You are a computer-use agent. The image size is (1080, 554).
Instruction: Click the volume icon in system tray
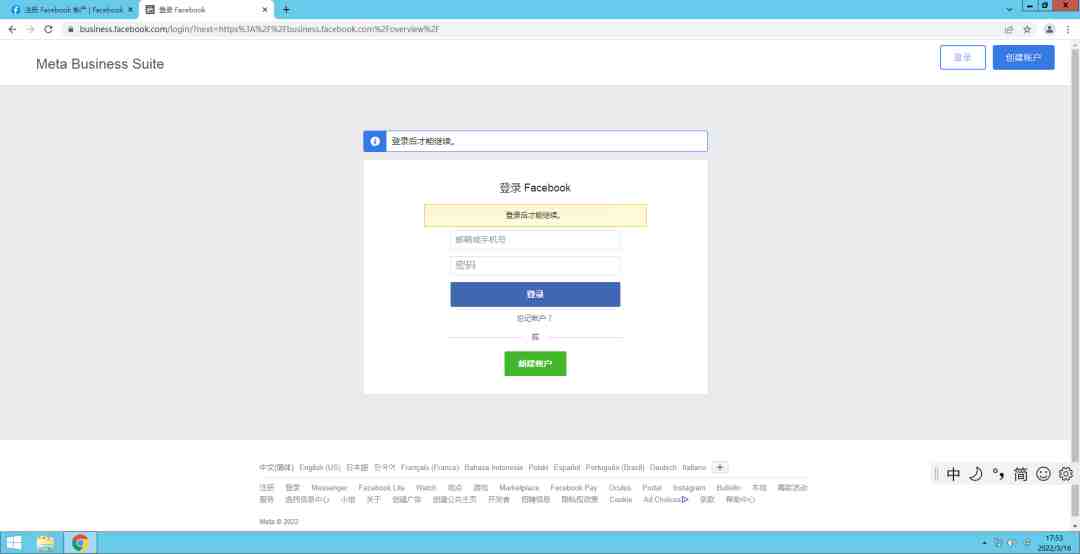[1012, 543]
